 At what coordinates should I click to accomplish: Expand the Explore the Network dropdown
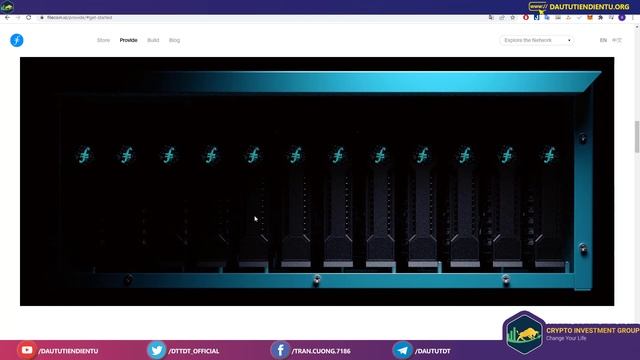click(536, 40)
